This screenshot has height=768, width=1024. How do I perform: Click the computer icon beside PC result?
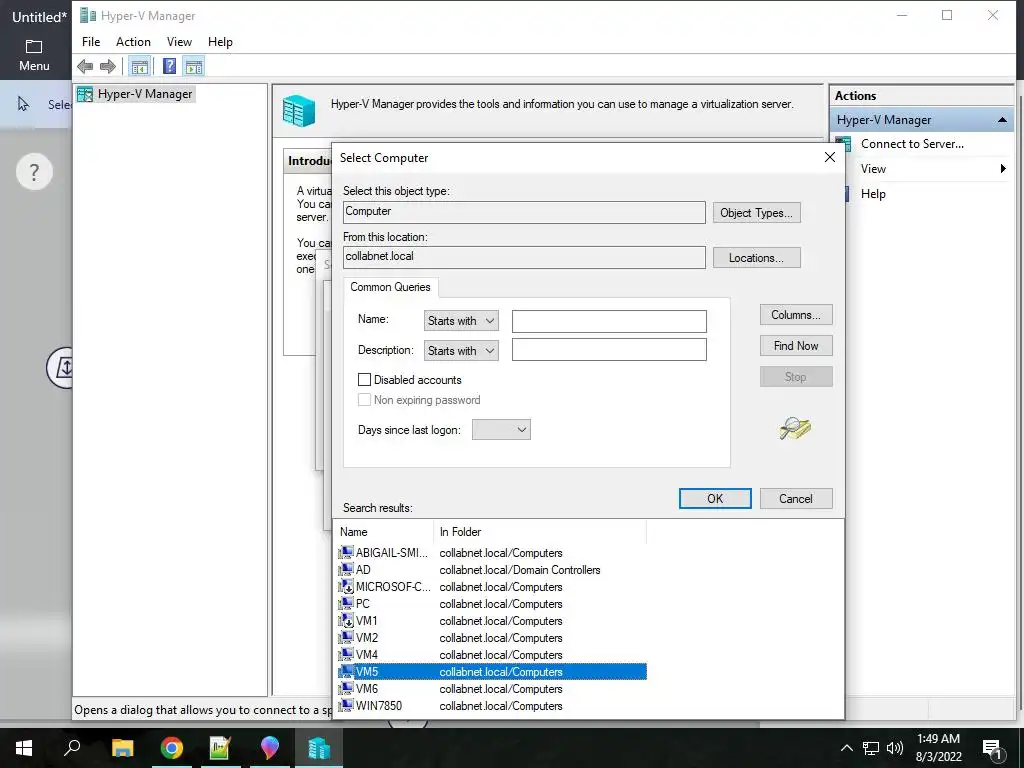tap(346, 603)
